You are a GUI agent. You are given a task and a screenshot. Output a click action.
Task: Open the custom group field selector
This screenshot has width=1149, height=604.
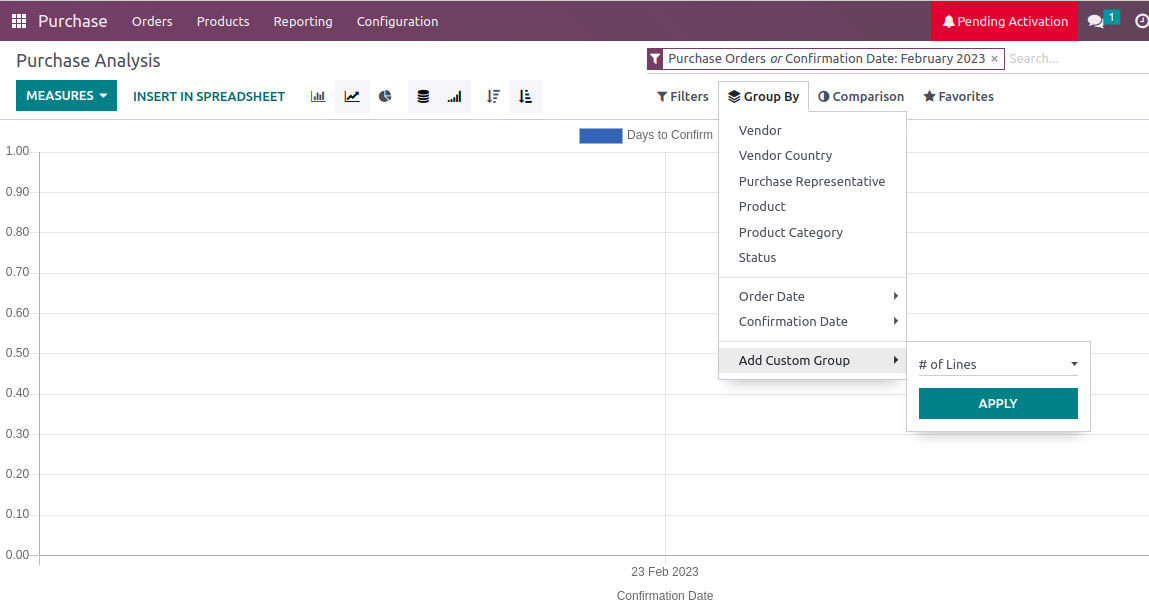point(997,365)
